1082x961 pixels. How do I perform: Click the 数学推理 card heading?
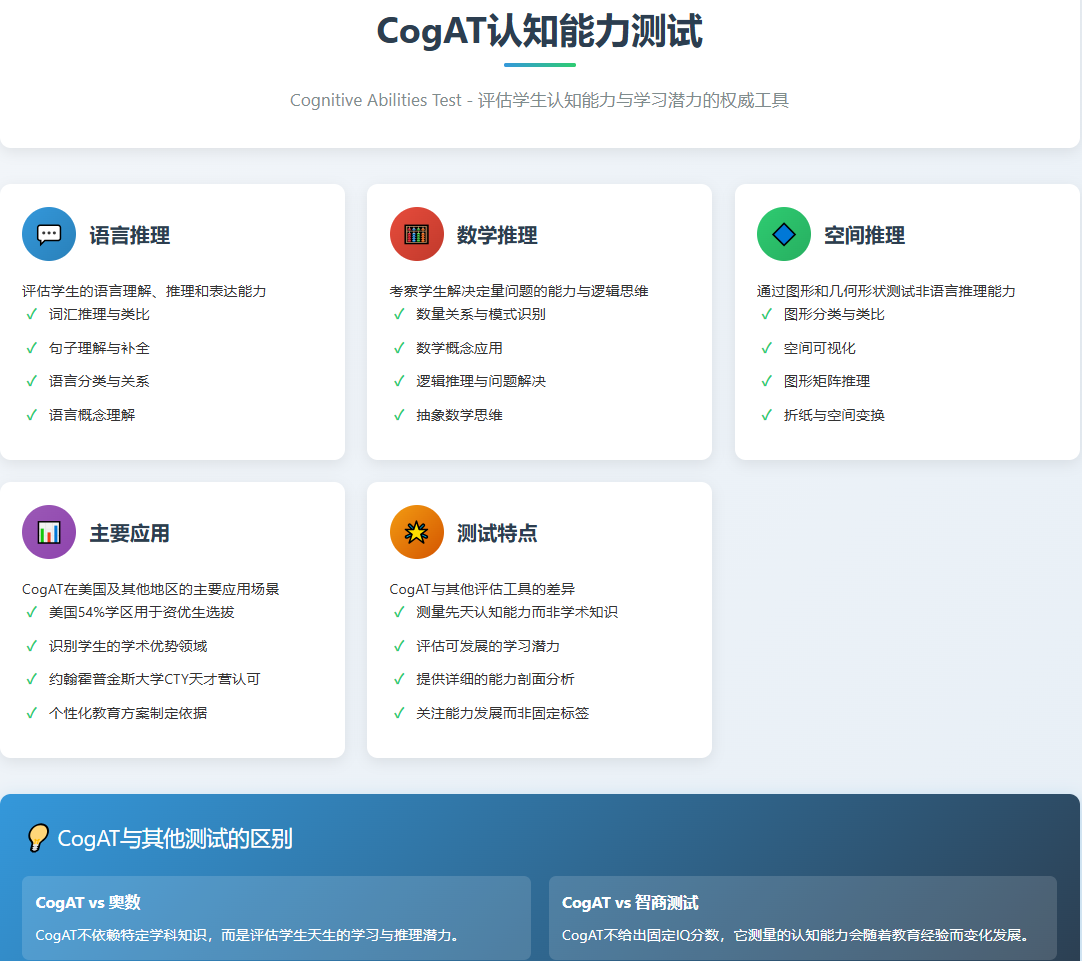click(497, 235)
